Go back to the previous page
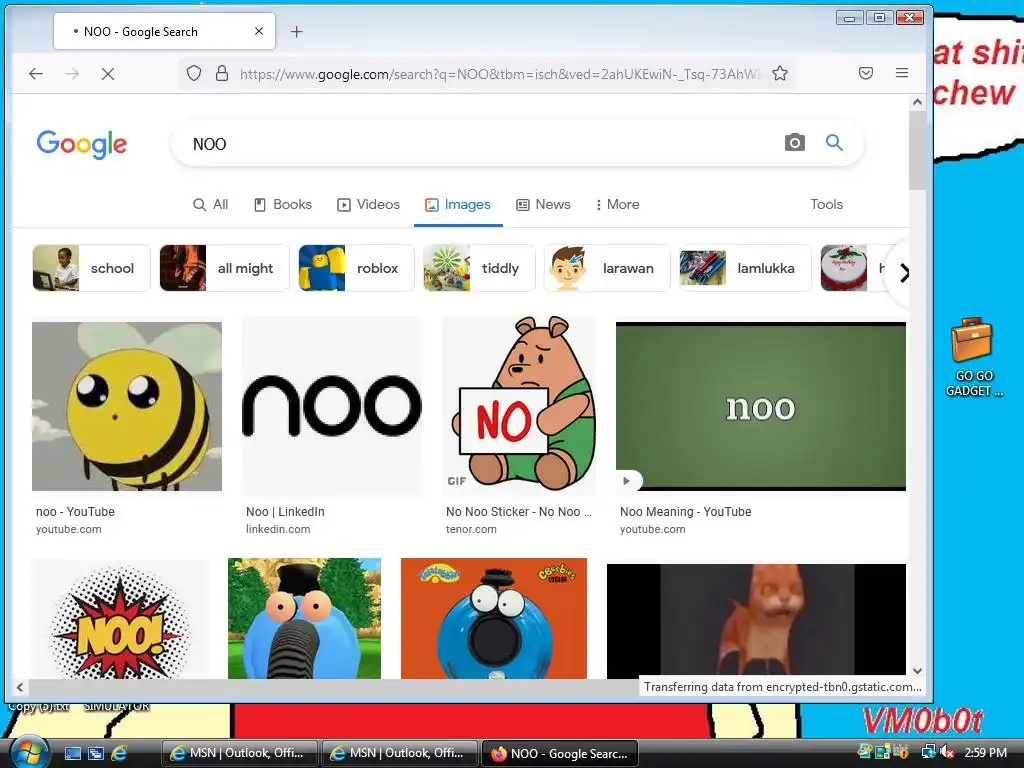 click(x=36, y=74)
